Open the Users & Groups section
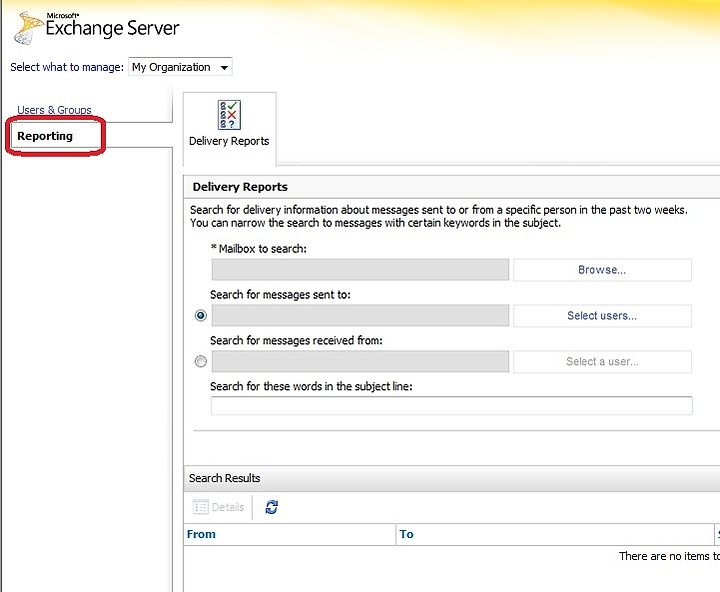The height and width of the screenshot is (592, 720). 54,110
